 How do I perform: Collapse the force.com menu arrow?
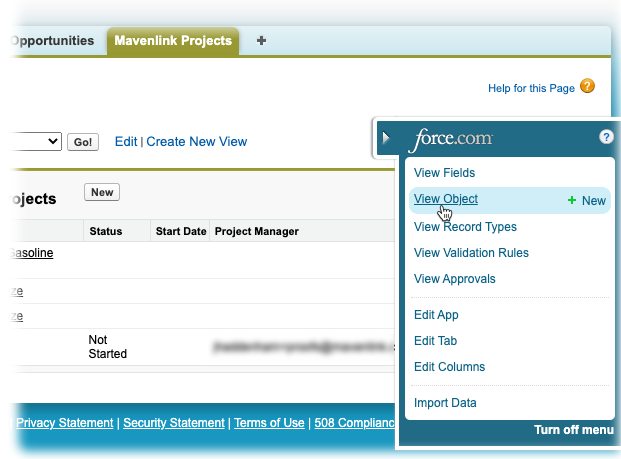tap(386, 138)
